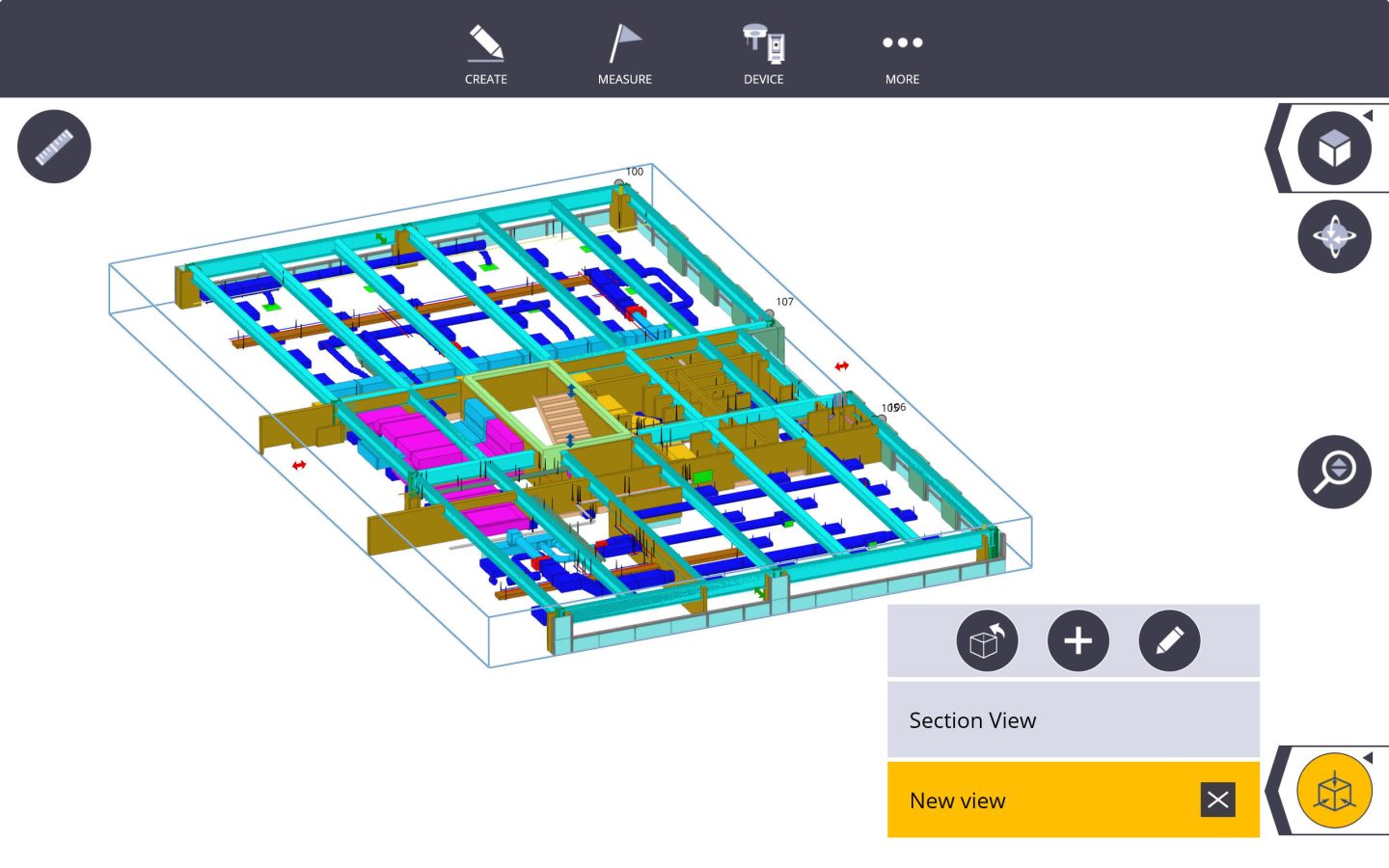Click the yellow shrink-to-box cube icon

1334,789
